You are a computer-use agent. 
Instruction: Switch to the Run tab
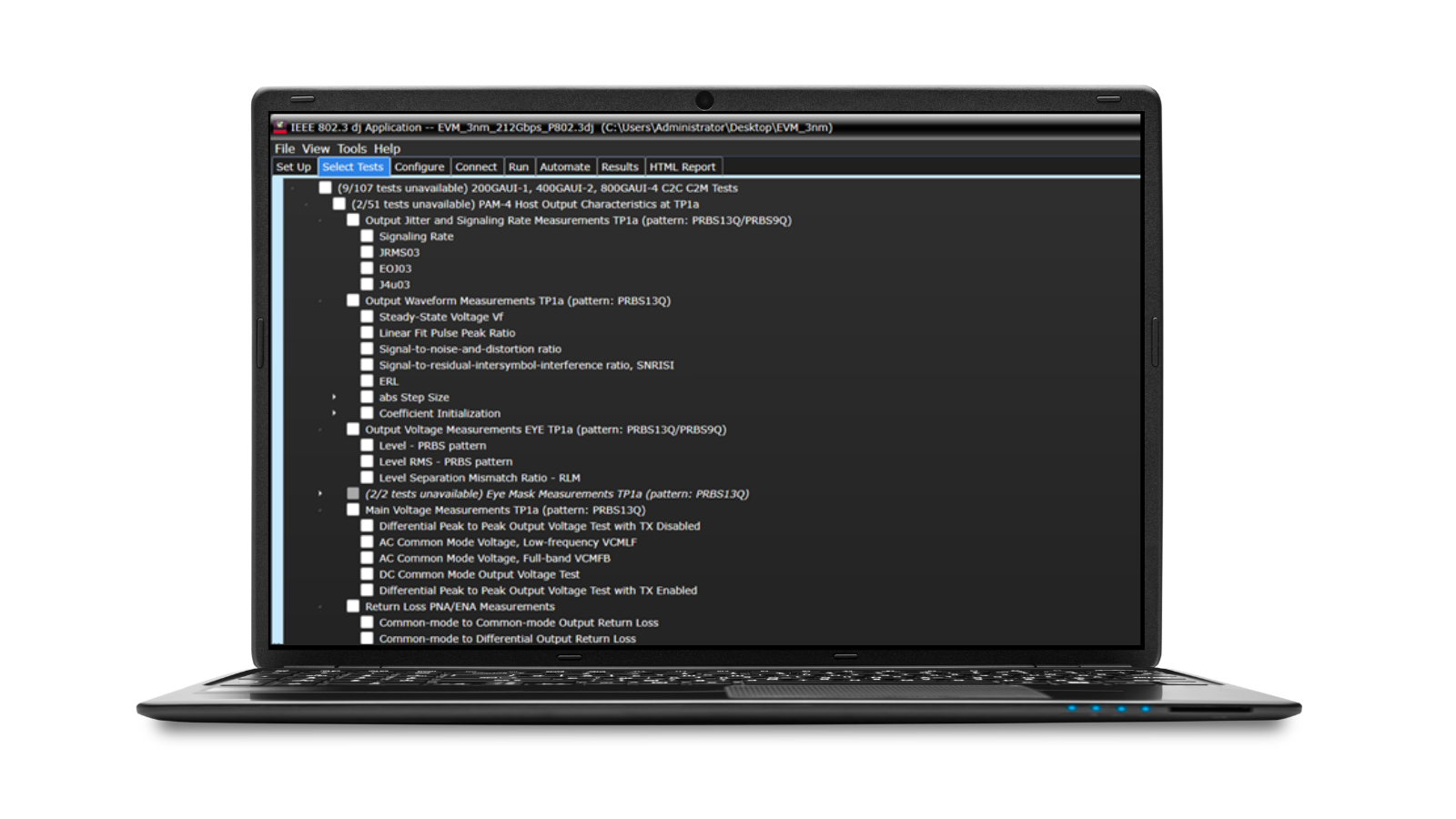point(519,167)
